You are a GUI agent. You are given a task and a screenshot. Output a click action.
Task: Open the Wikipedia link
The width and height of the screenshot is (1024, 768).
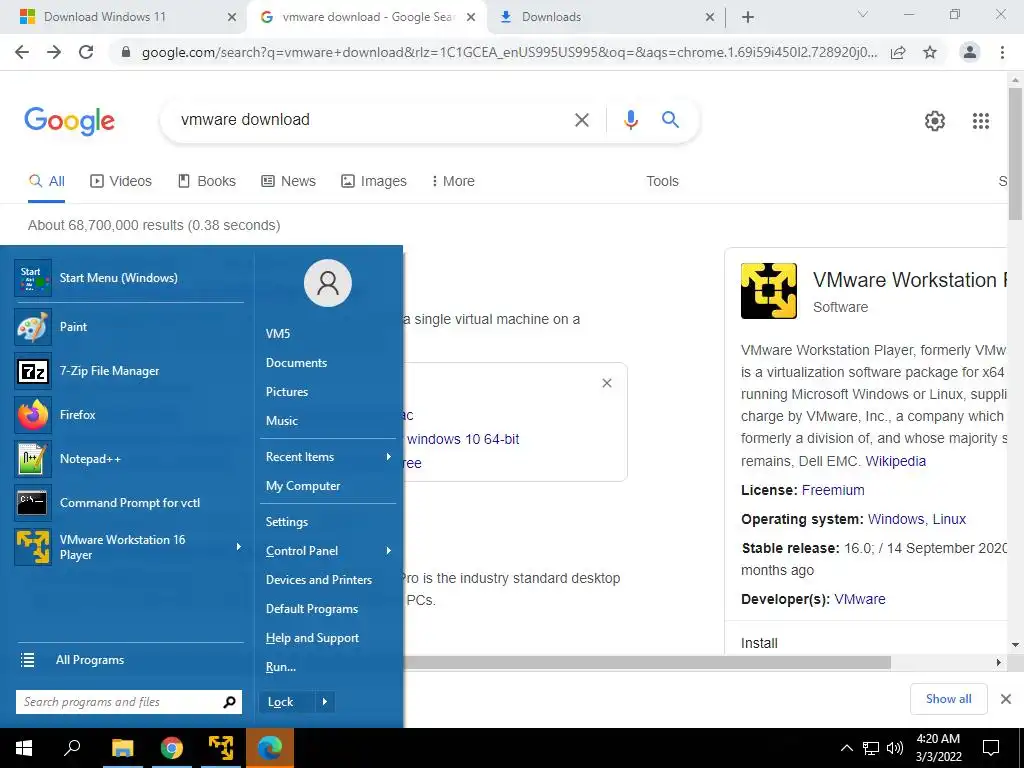coord(895,461)
